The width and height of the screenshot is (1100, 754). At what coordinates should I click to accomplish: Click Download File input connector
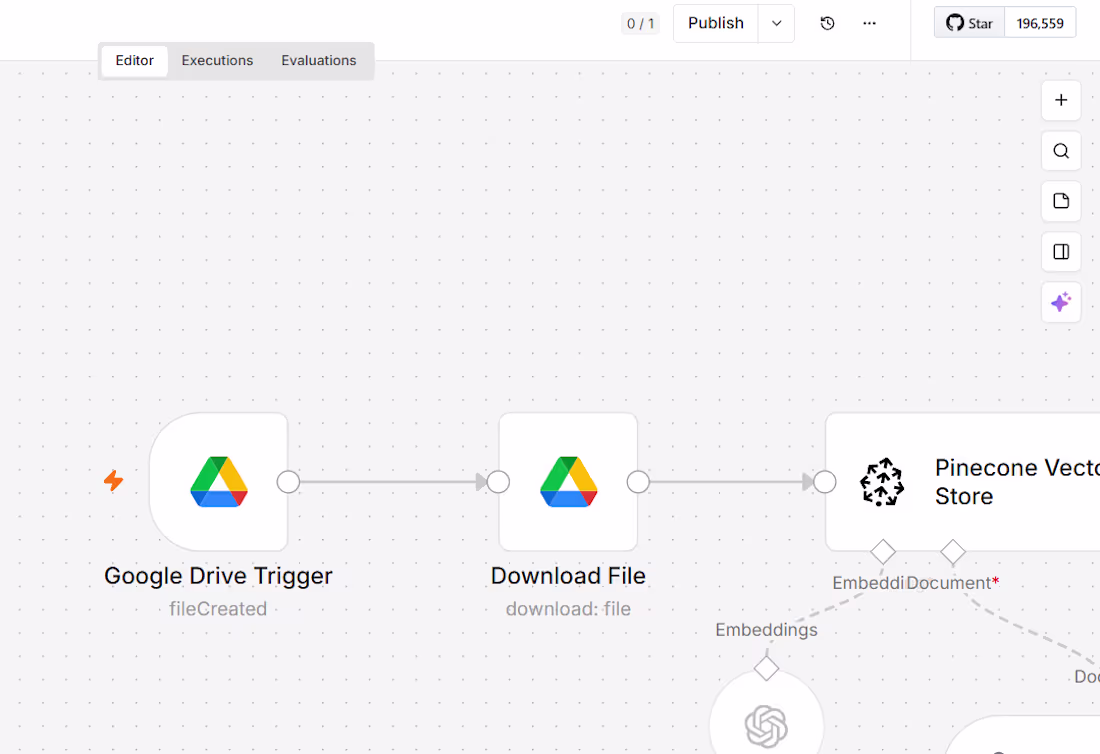[498, 482]
